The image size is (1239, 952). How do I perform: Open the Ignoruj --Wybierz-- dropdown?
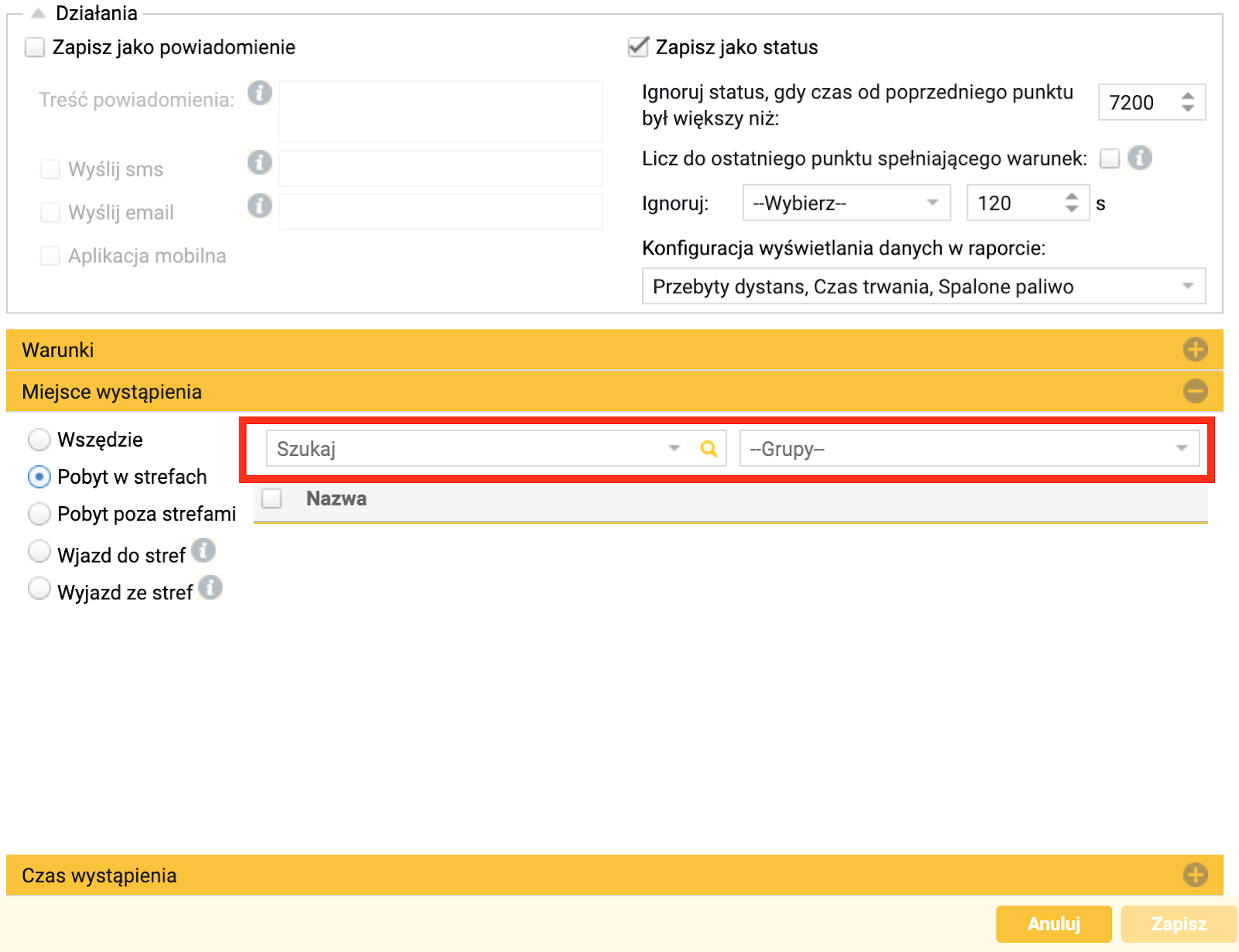click(x=846, y=203)
